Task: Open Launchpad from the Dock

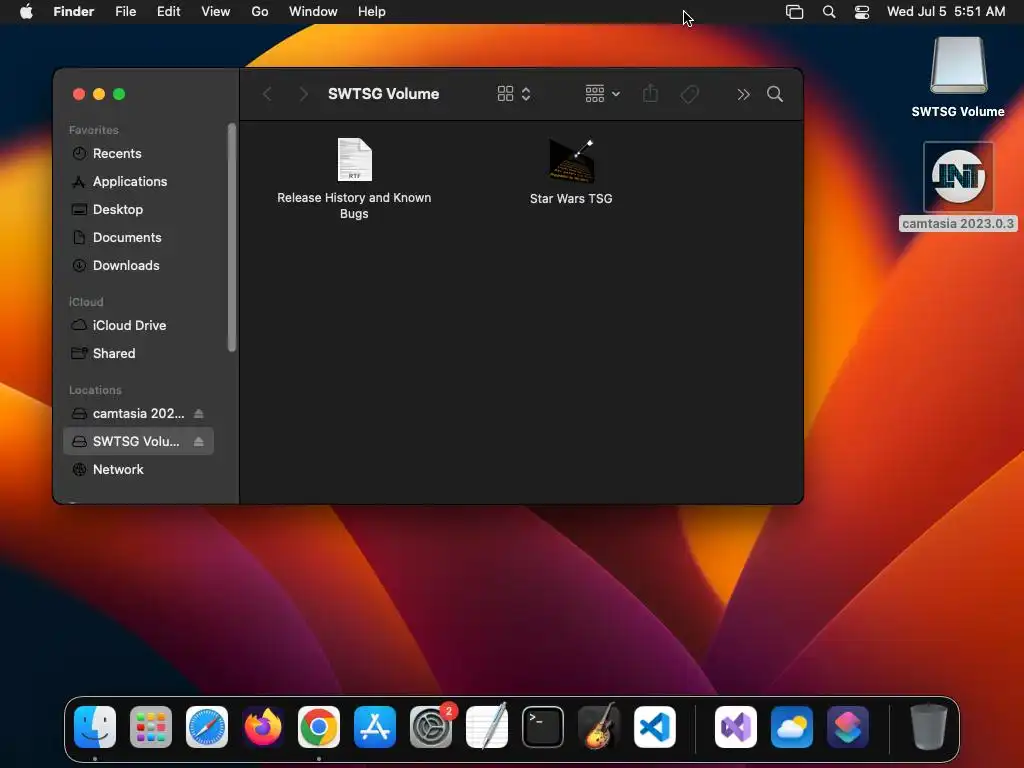Action: (151, 727)
